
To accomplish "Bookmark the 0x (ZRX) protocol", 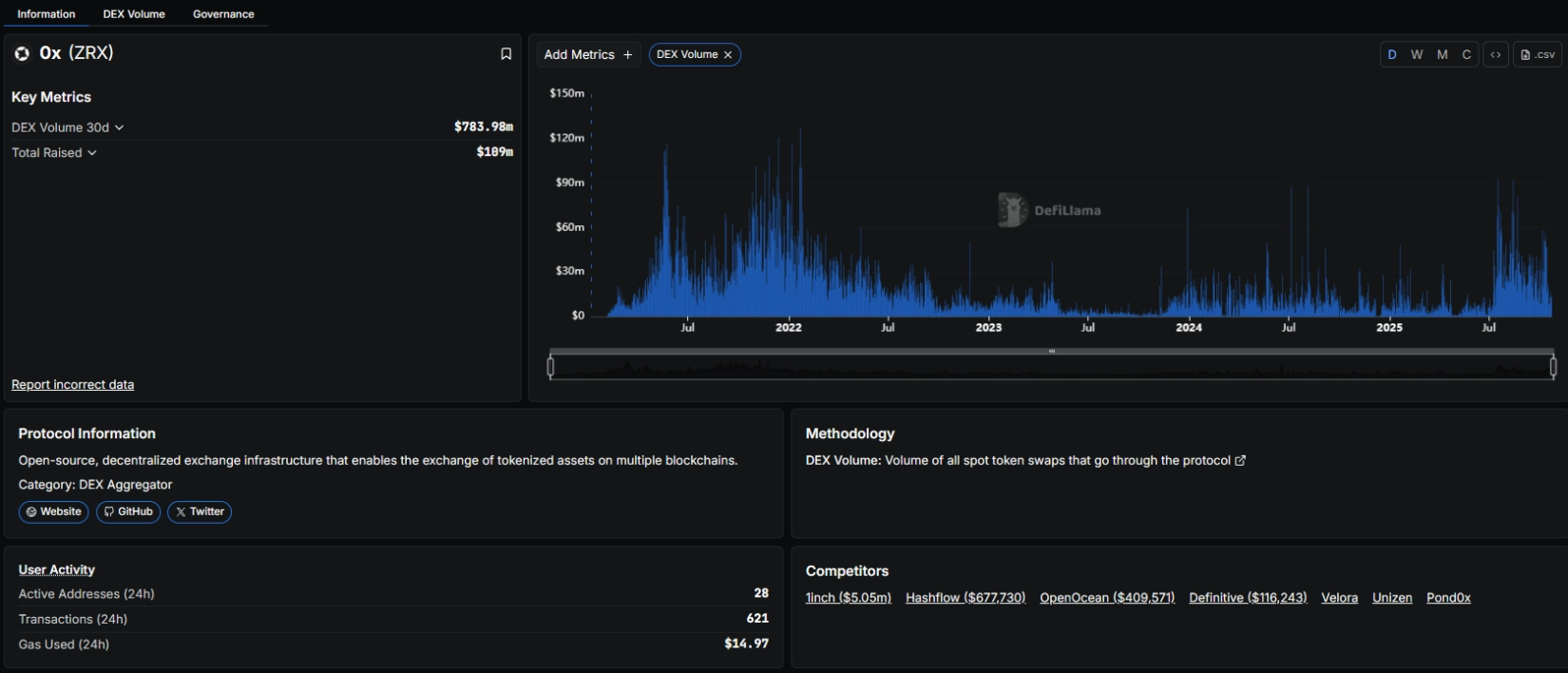I will [506, 54].
